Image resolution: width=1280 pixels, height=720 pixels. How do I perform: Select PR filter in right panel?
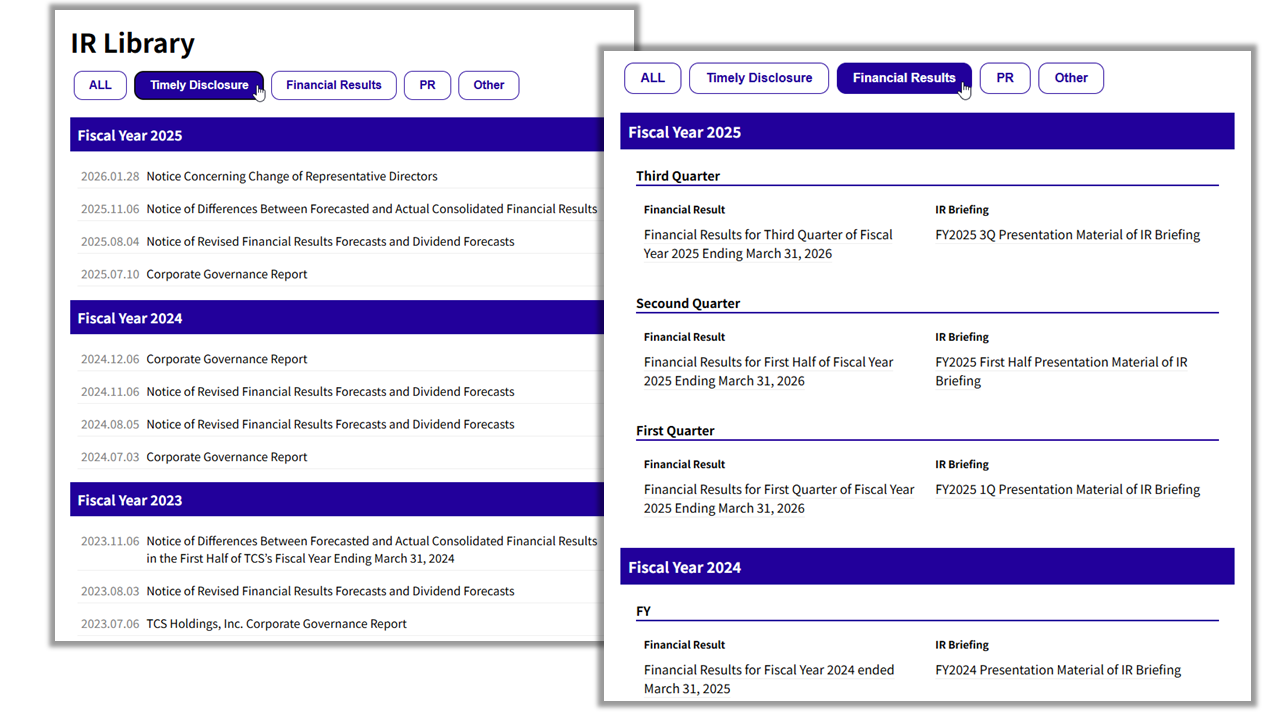tap(1005, 78)
